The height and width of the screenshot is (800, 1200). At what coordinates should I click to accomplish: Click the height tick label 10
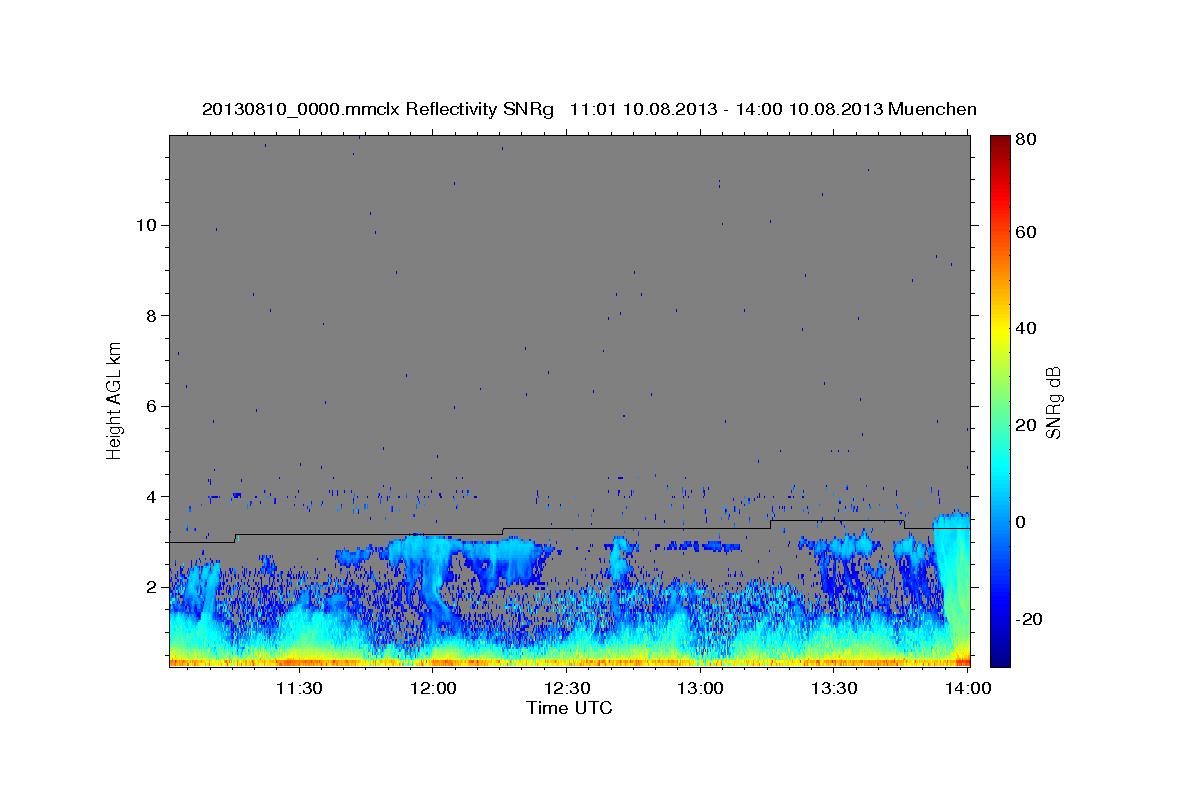pos(145,225)
